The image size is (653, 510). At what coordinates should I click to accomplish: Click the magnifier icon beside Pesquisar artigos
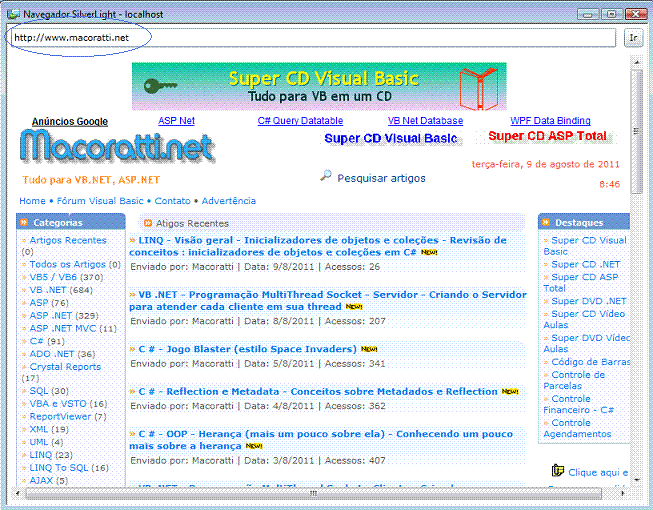(326, 176)
